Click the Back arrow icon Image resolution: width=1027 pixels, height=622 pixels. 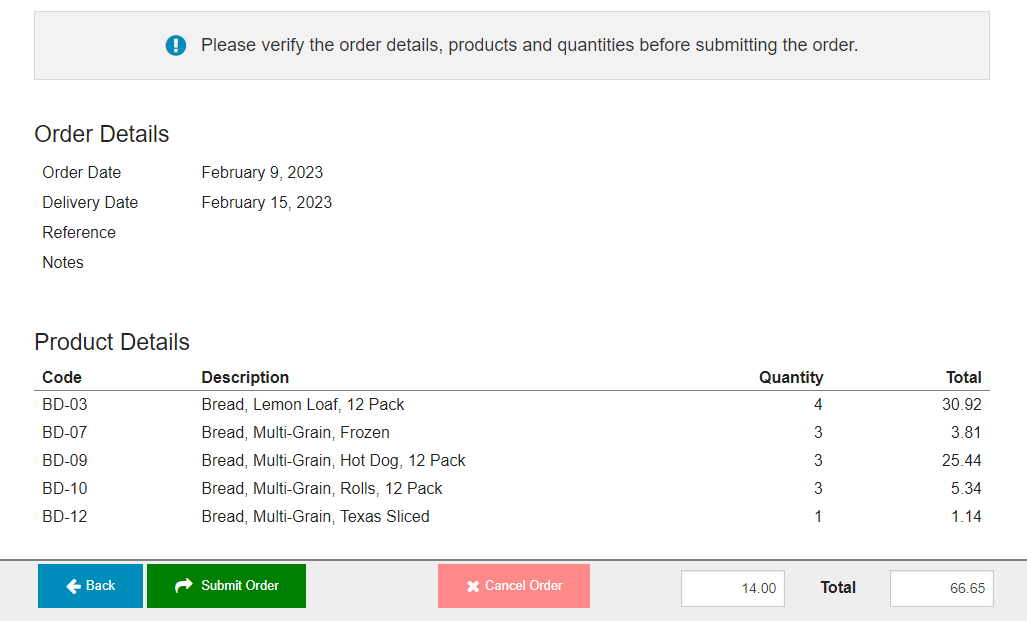[x=73, y=586]
